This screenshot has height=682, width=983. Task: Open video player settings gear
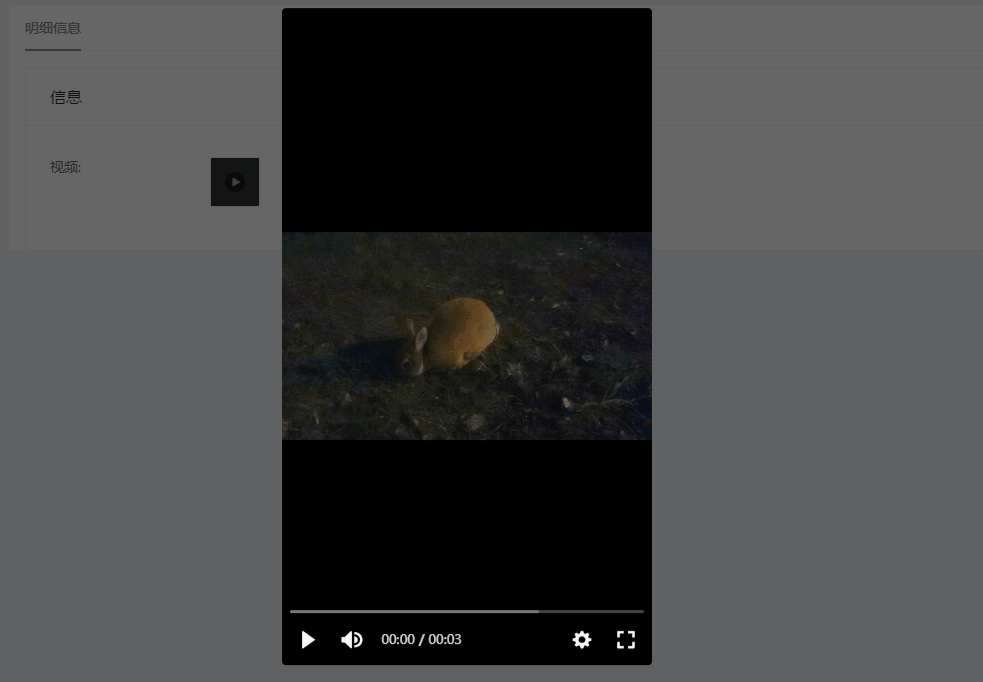click(x=582, y=639)
